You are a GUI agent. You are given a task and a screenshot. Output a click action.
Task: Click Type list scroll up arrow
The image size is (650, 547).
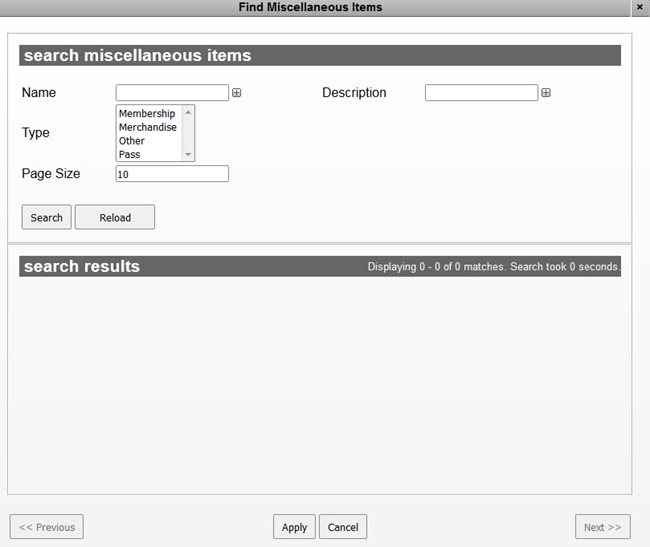[188, 112]
